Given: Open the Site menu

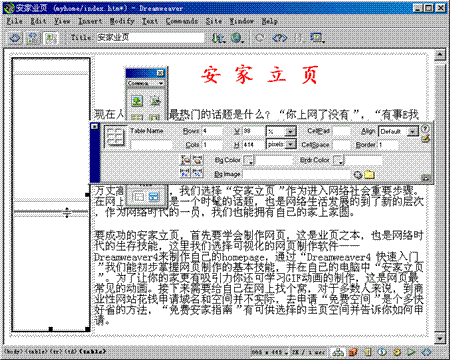Looking at the screenshot, I should tap(214, 21).
